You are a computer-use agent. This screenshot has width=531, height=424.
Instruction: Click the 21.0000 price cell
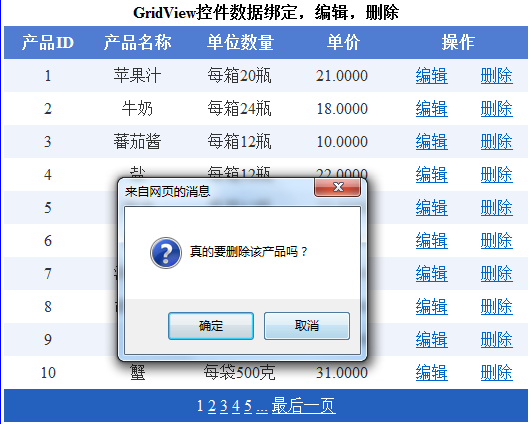pos(342,76)
